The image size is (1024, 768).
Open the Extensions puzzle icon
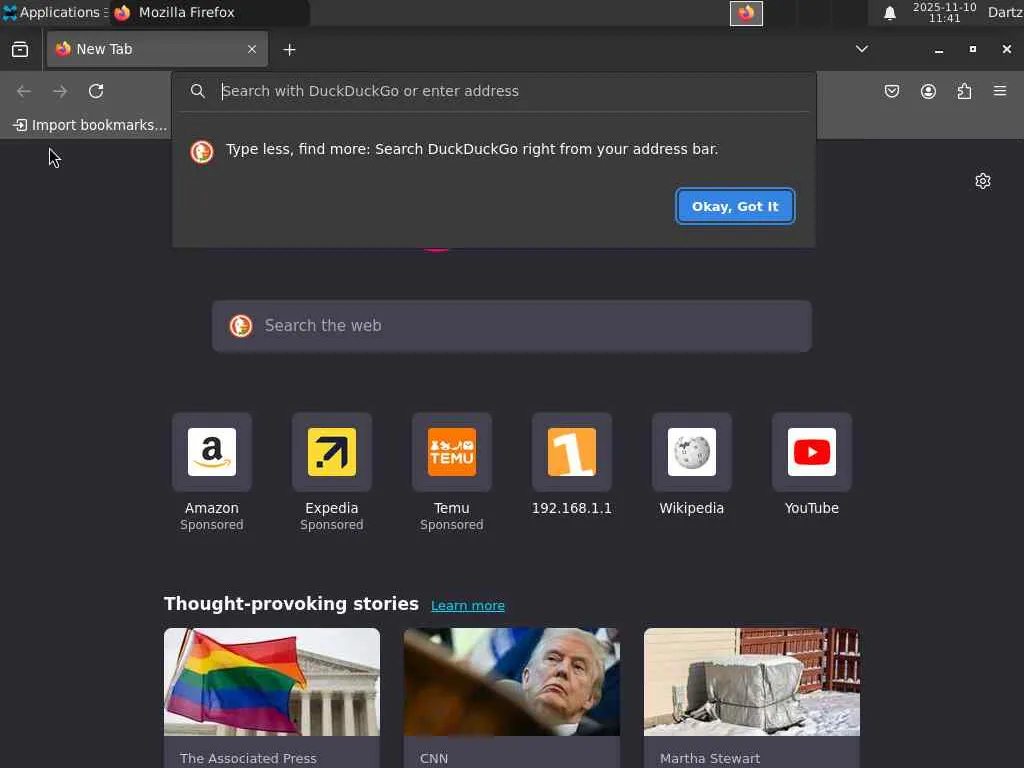(x=964, y=91)
